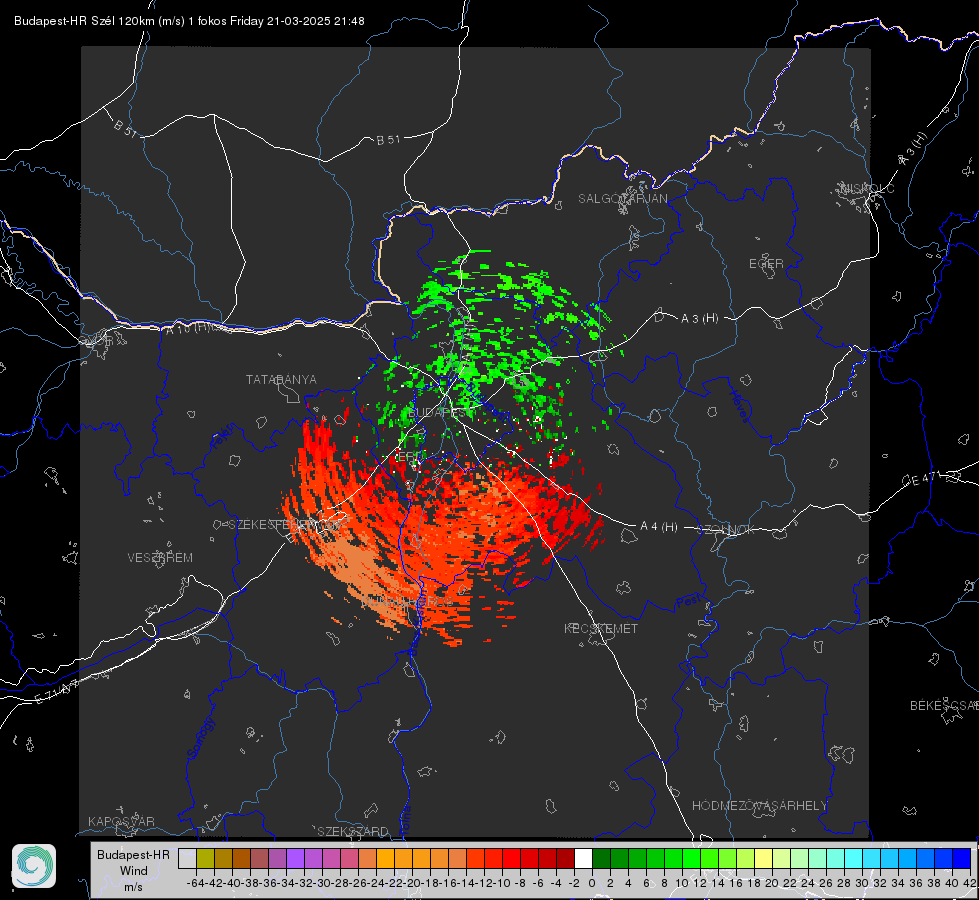Click the bright purple legend swatch
The width and height of the screenshot is (979, 900).
tap(295, 859)
